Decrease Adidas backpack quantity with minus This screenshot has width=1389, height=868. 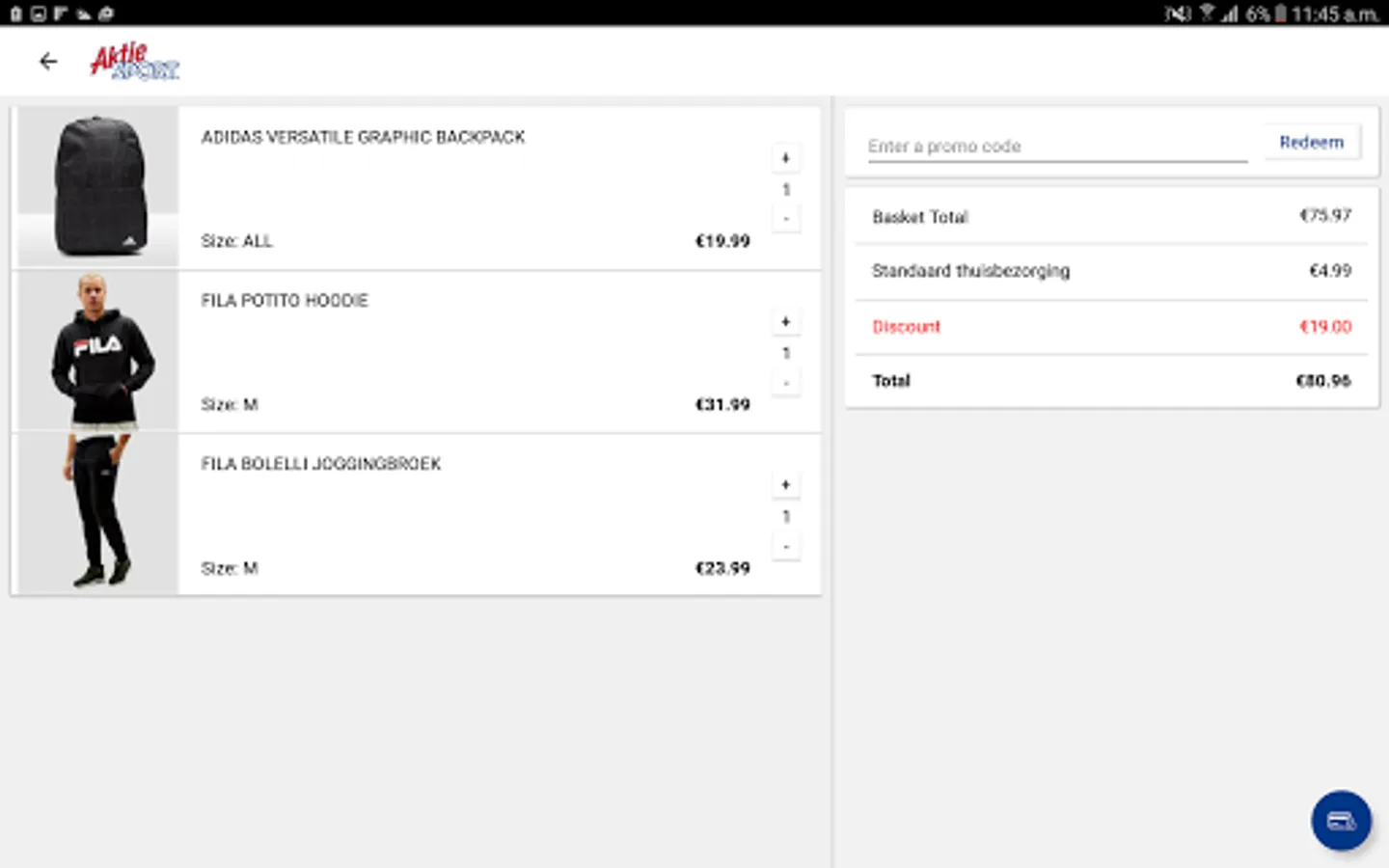(x=785, y=219)
